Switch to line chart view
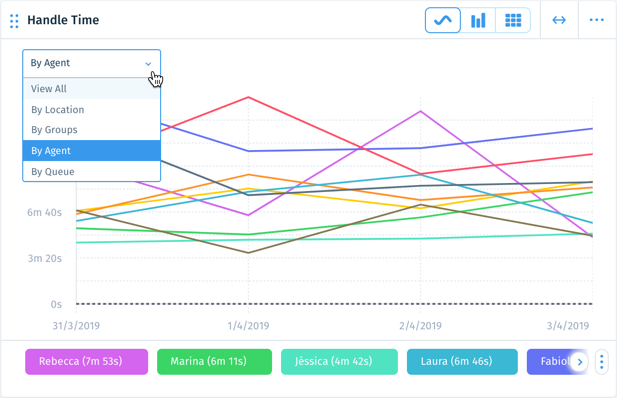The width and height of the screenshot is (617, 398). [x=443, y=20]
